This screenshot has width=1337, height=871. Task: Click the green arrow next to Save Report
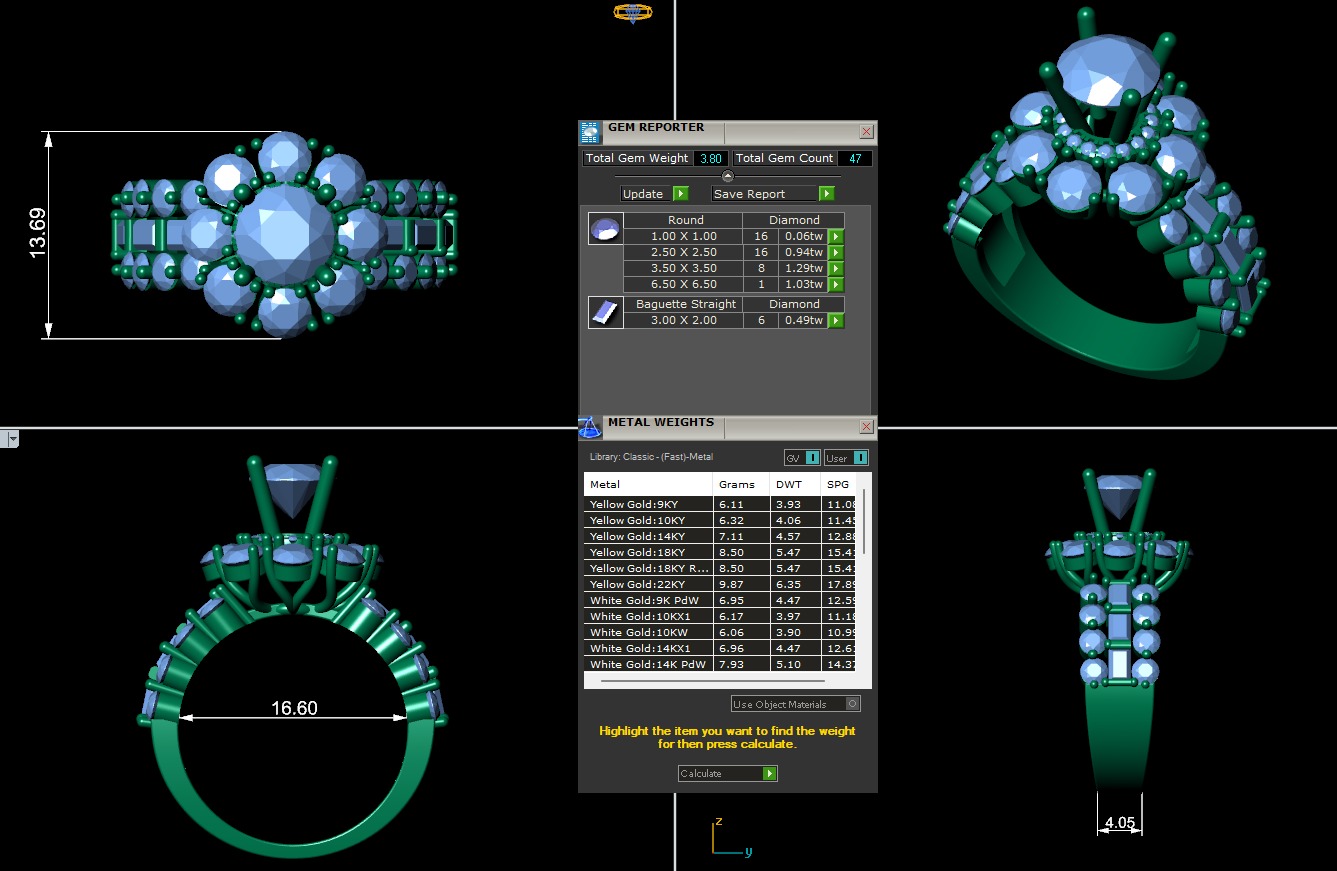(826, 194)
